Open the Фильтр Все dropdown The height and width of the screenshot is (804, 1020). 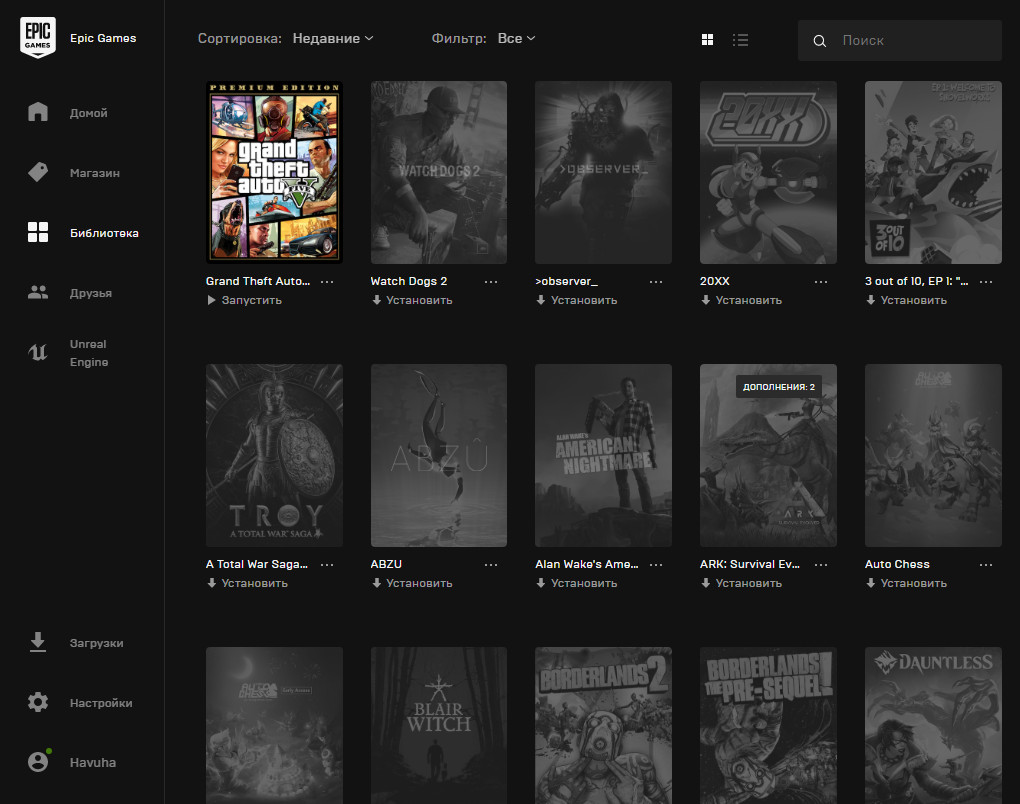[x=517, y=38]
